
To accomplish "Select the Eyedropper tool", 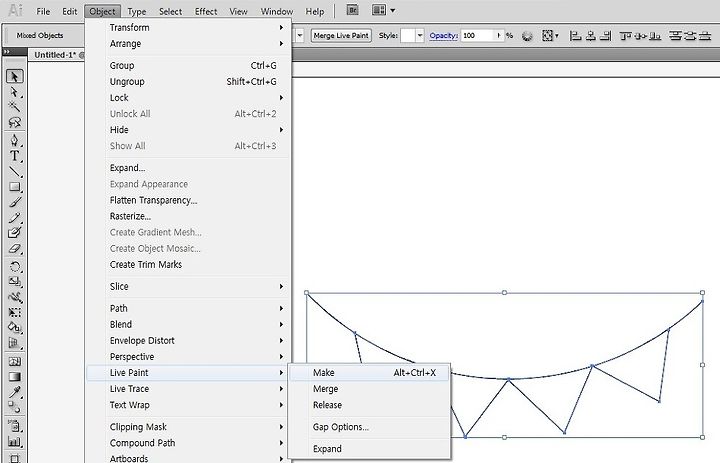I will pyautogui.click(x=15, y=392).
